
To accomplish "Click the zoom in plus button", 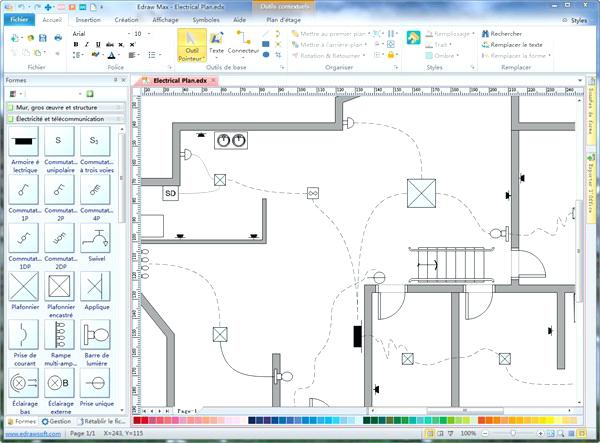I will point(540,433).
